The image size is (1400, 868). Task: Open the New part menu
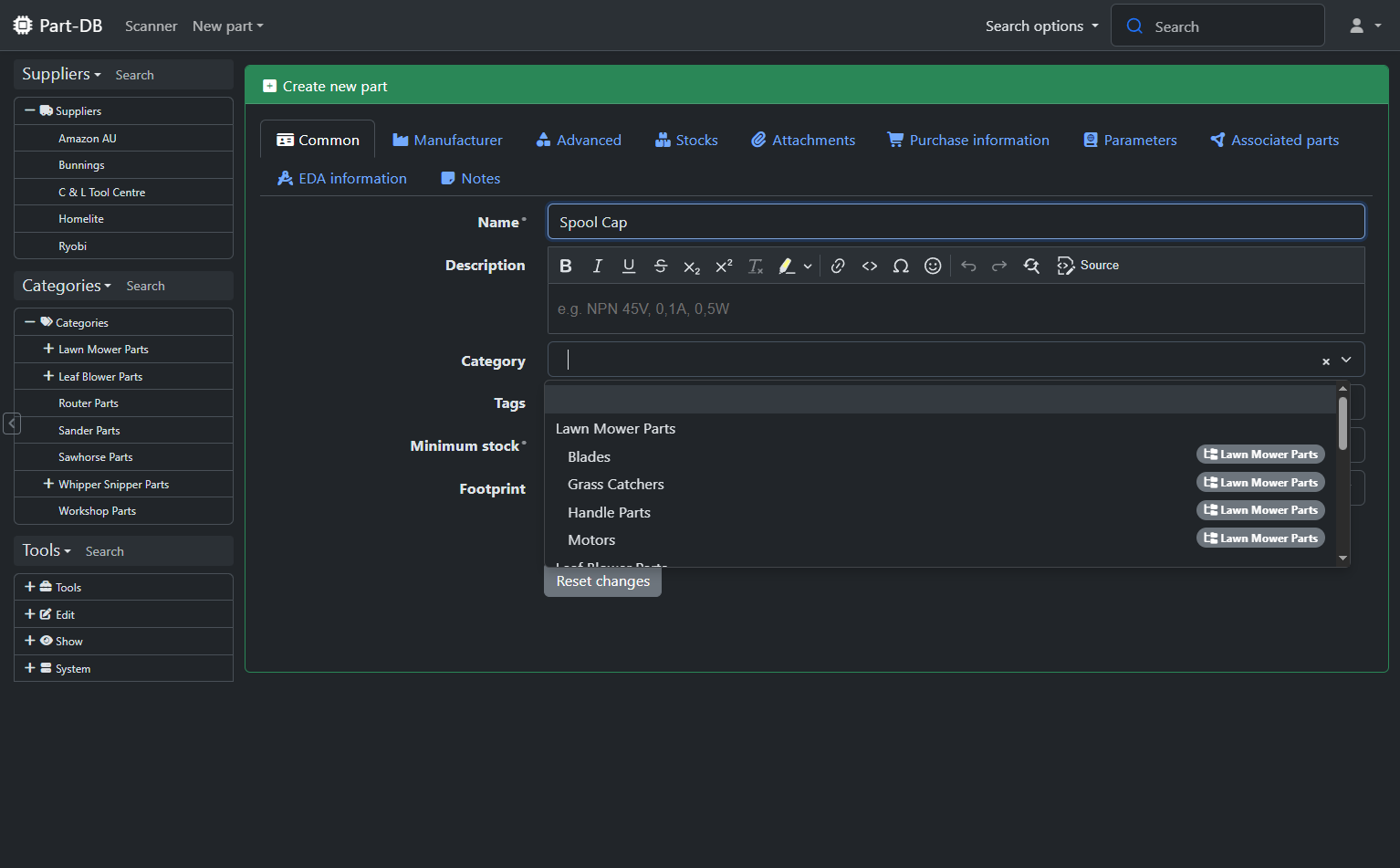[x=227, y=26]
